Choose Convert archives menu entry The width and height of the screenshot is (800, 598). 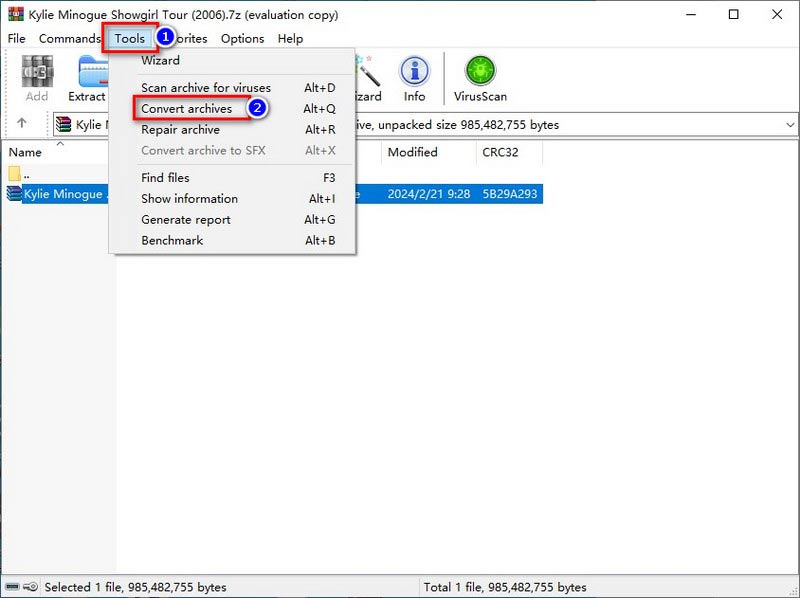(x=232, y=109)
